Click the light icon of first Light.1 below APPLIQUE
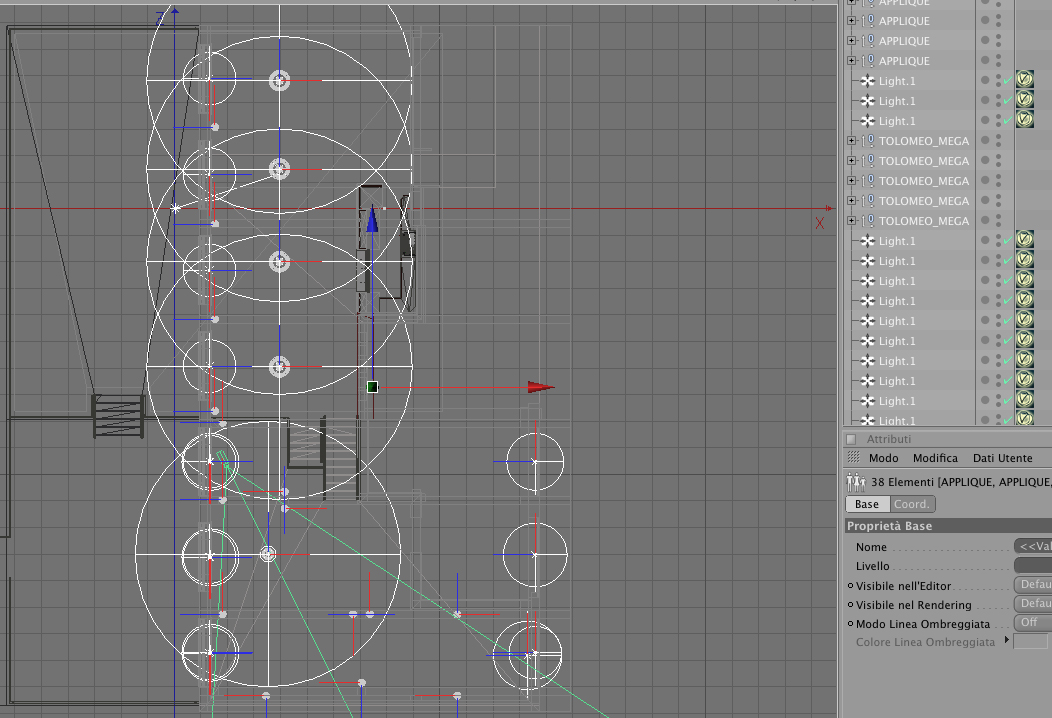 pyautogui.click(x=867, y=81)
